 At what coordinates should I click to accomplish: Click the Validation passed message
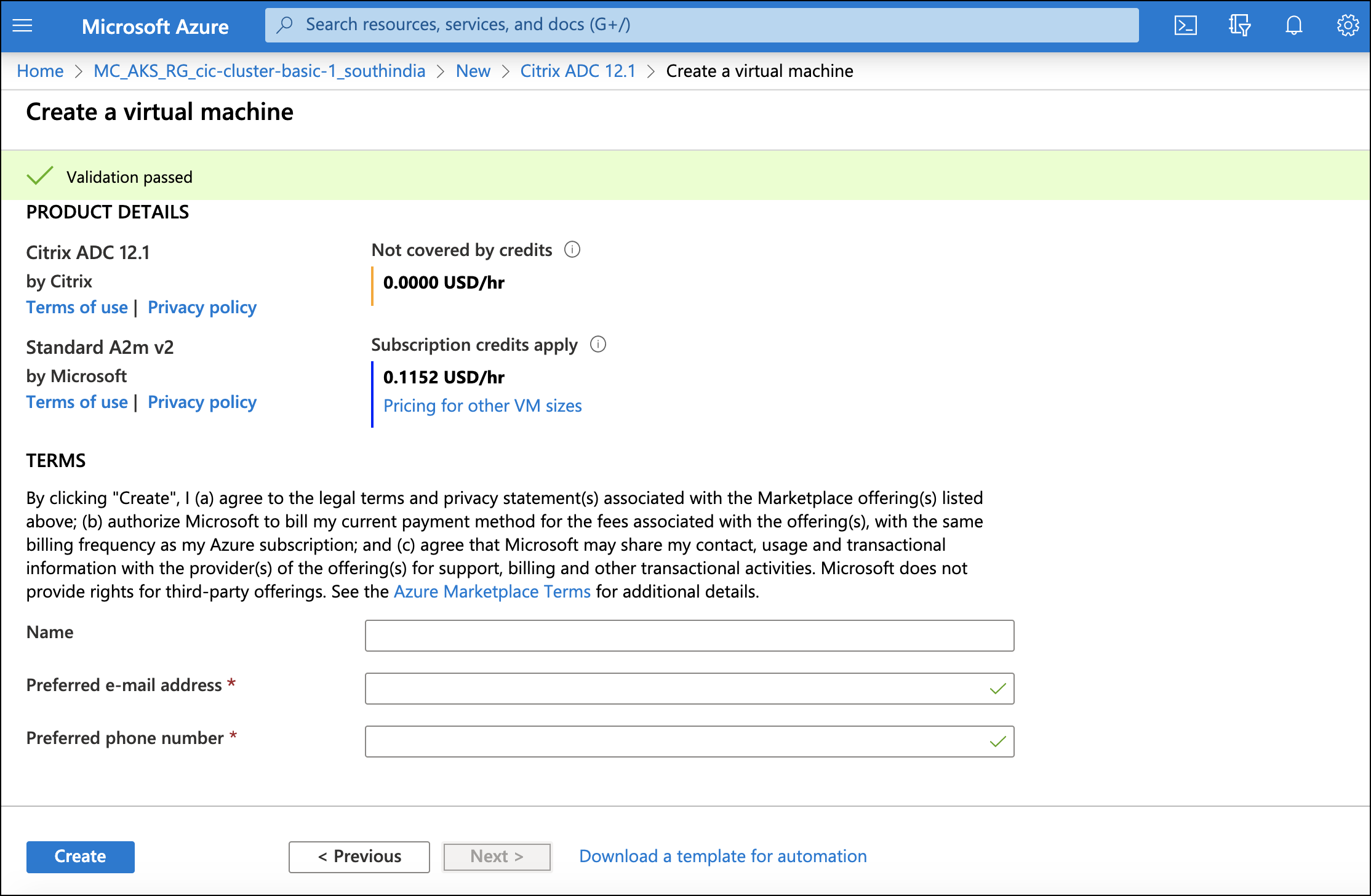129,177
